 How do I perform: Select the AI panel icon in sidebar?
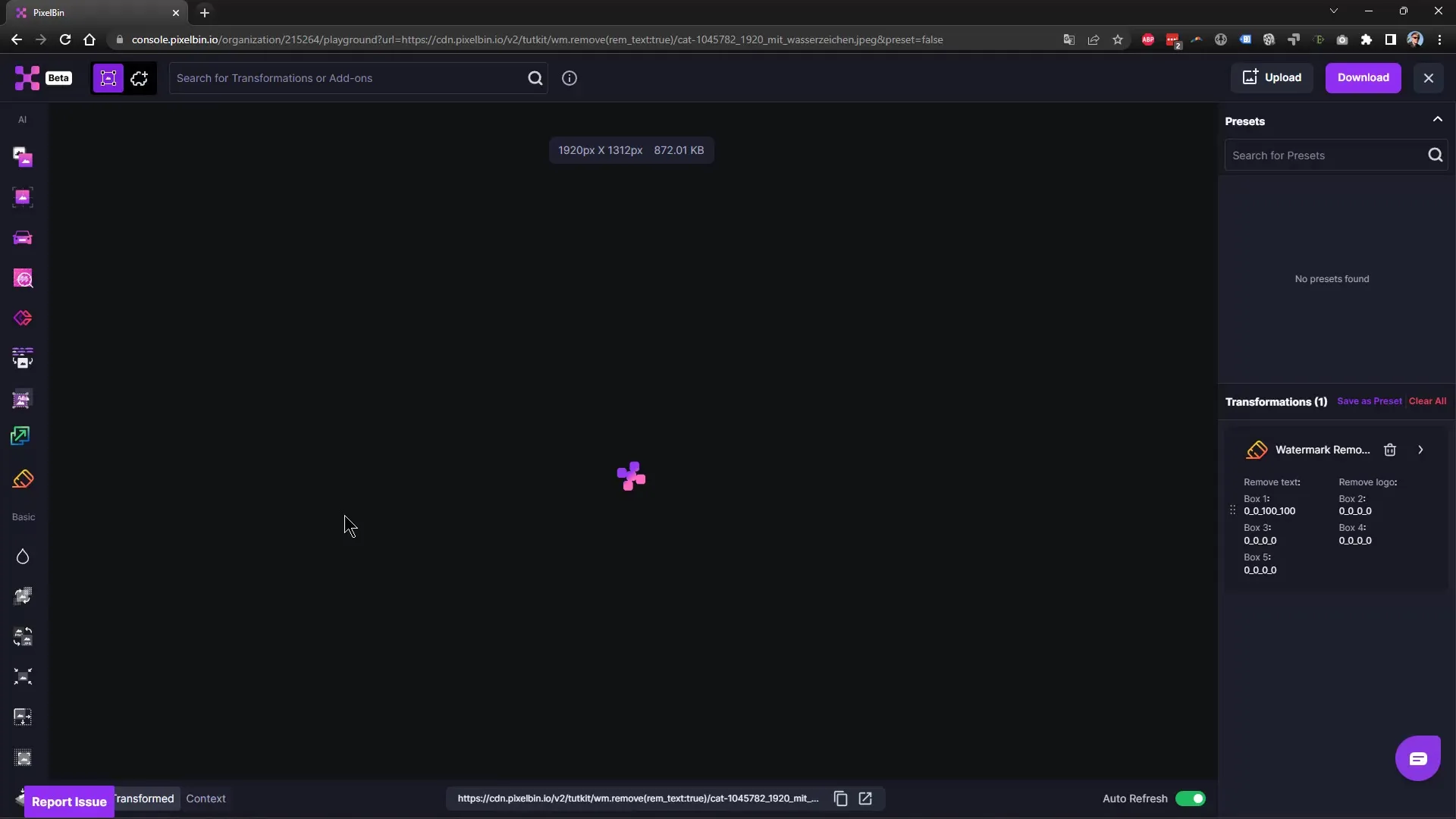(x=22, y=119)
